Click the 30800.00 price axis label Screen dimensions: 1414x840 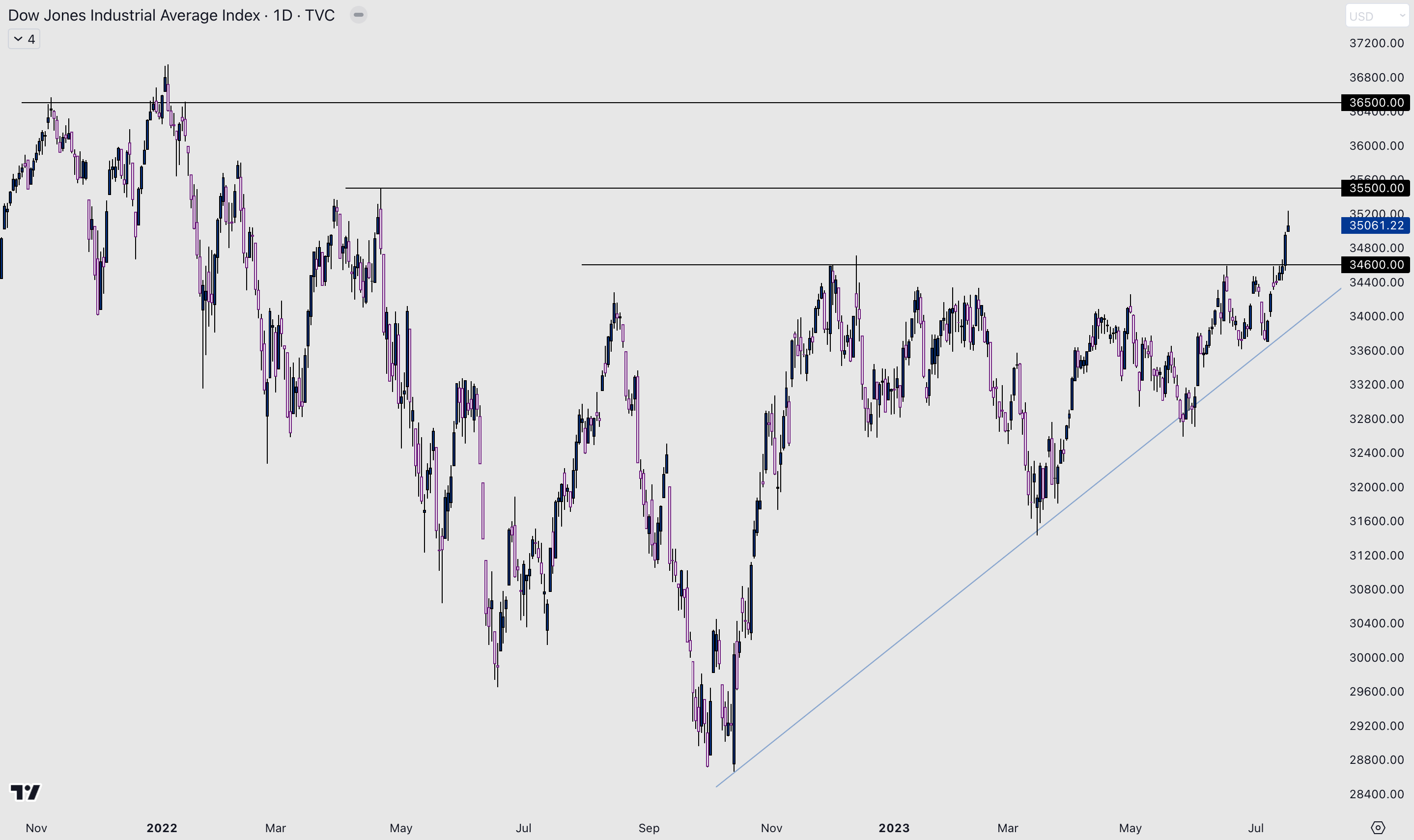(x=1377, y=589)
